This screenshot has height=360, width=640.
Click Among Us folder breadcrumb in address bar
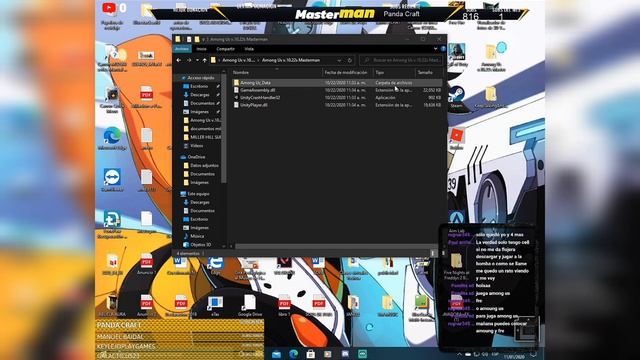point(238,60)
